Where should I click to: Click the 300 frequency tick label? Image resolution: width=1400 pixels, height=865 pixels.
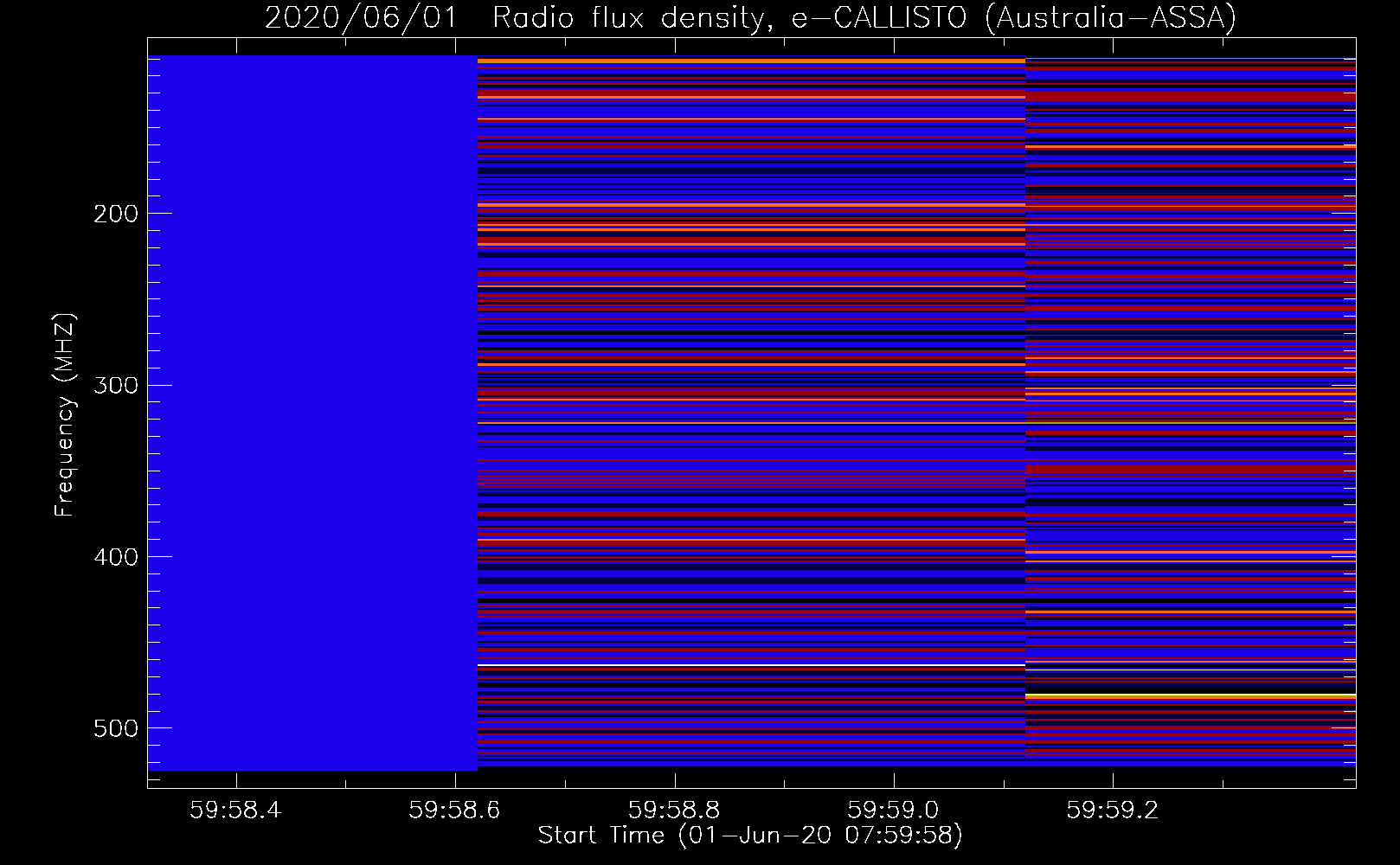(x=115, y=385)
